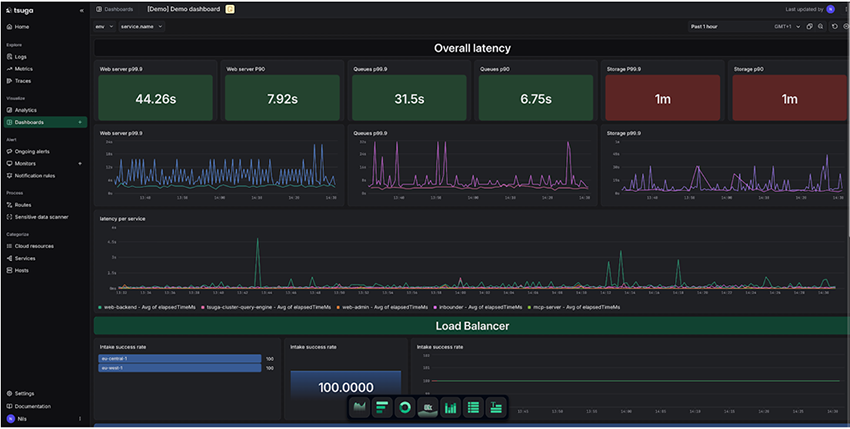Click the refresh dashboard icon
The height and width of the screenshot is (429, 850).
tap(834, 26)
